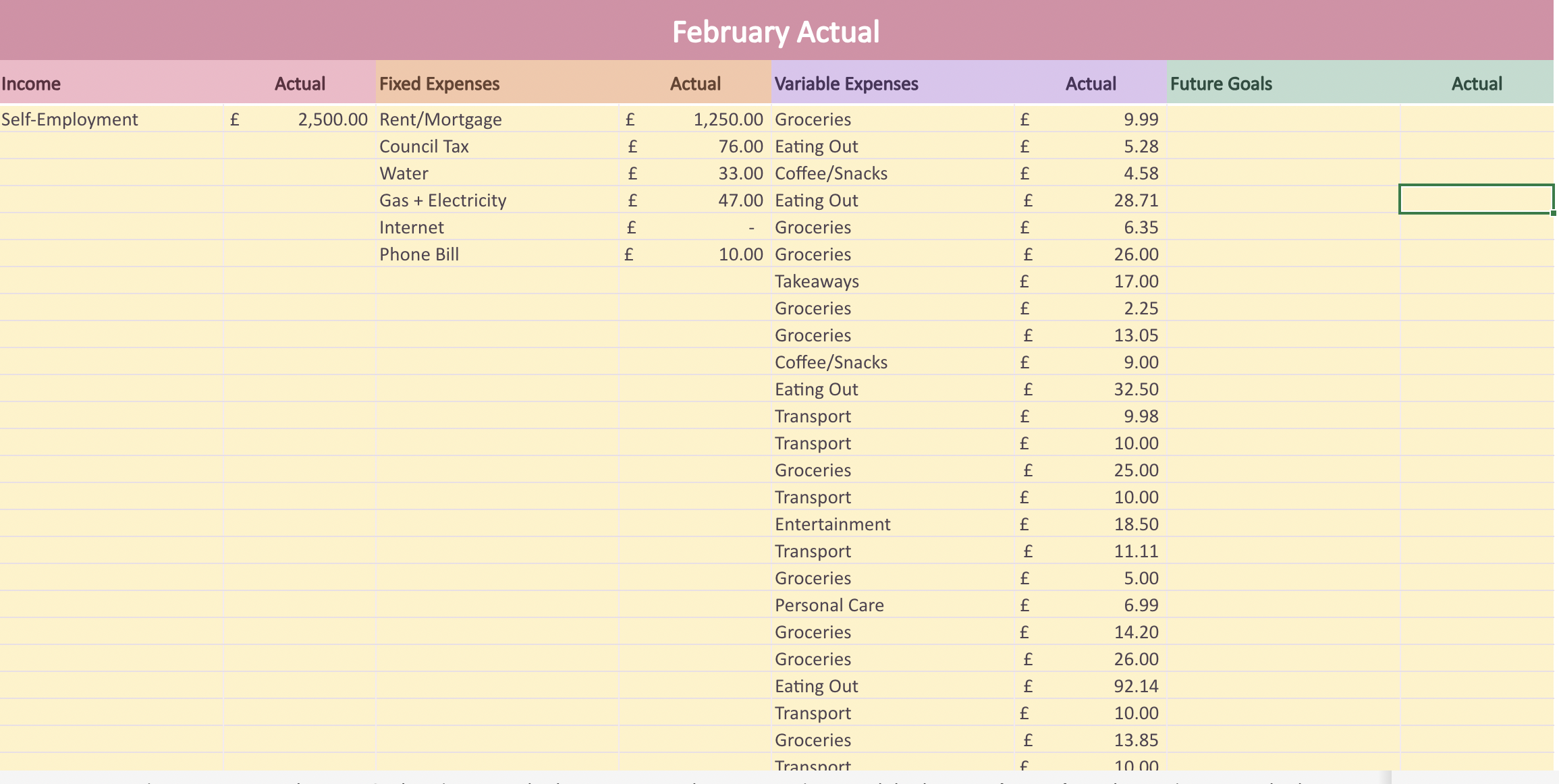Click the 2.25 amount cell

pyautogui.click(x=1091, y=308)
